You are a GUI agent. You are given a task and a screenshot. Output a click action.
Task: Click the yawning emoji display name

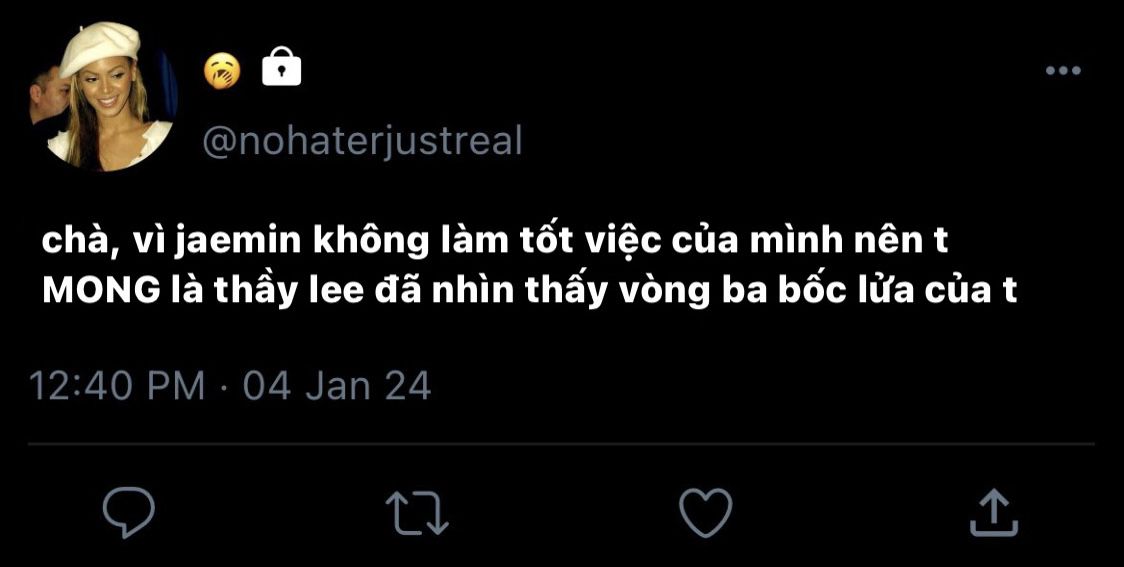tap(222, 71)
